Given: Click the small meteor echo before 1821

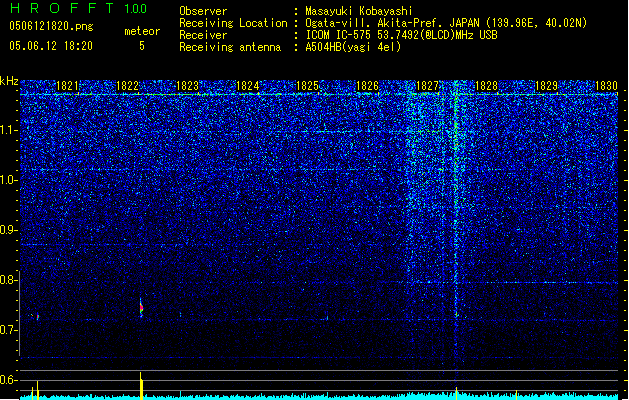Looking at the screenshot, I should [x=38, y=317].
